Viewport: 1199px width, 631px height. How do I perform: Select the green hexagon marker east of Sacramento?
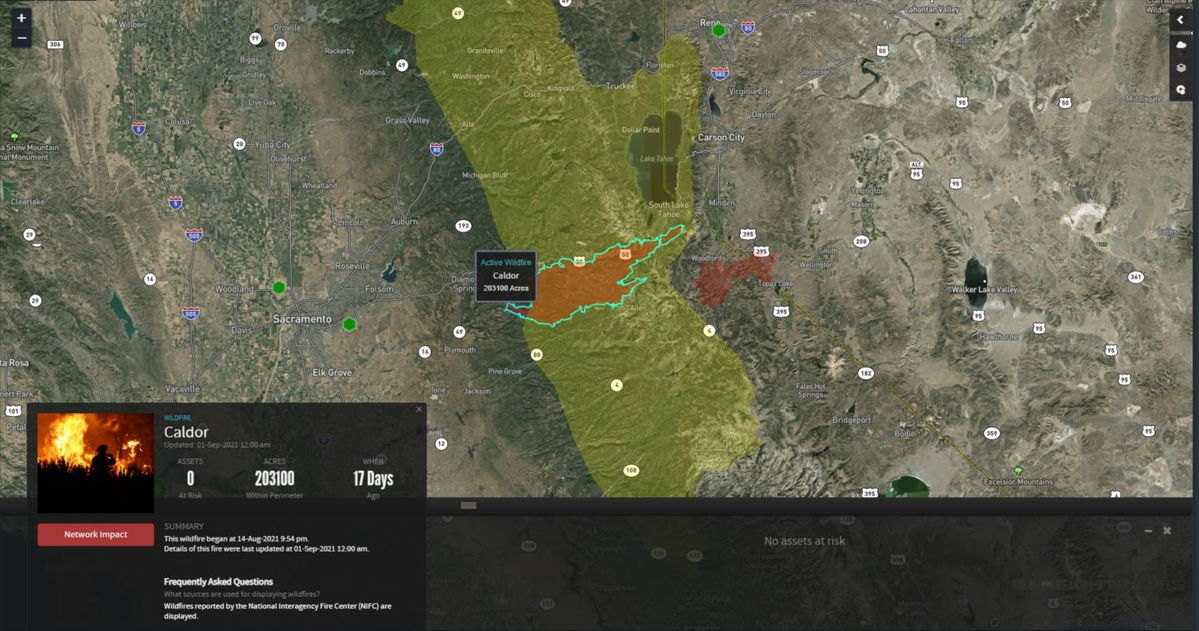(x=349, y=324)
